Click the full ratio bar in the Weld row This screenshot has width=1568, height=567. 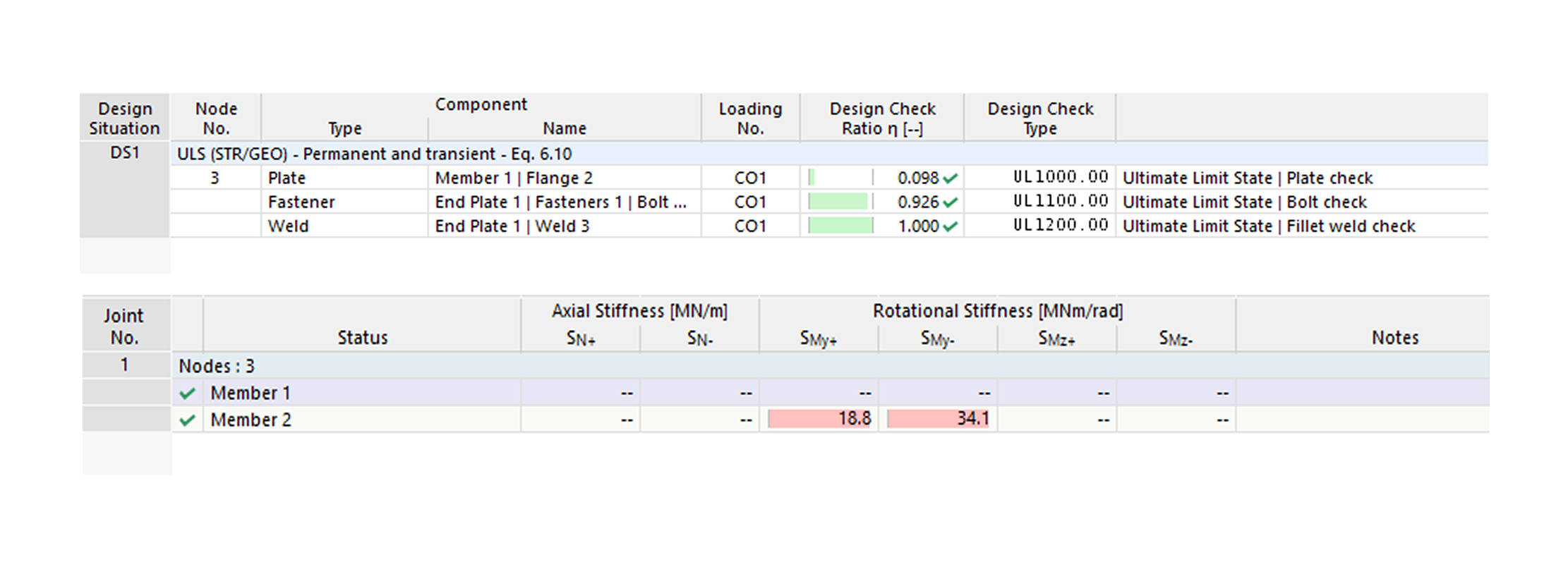(x=840, y=226)
